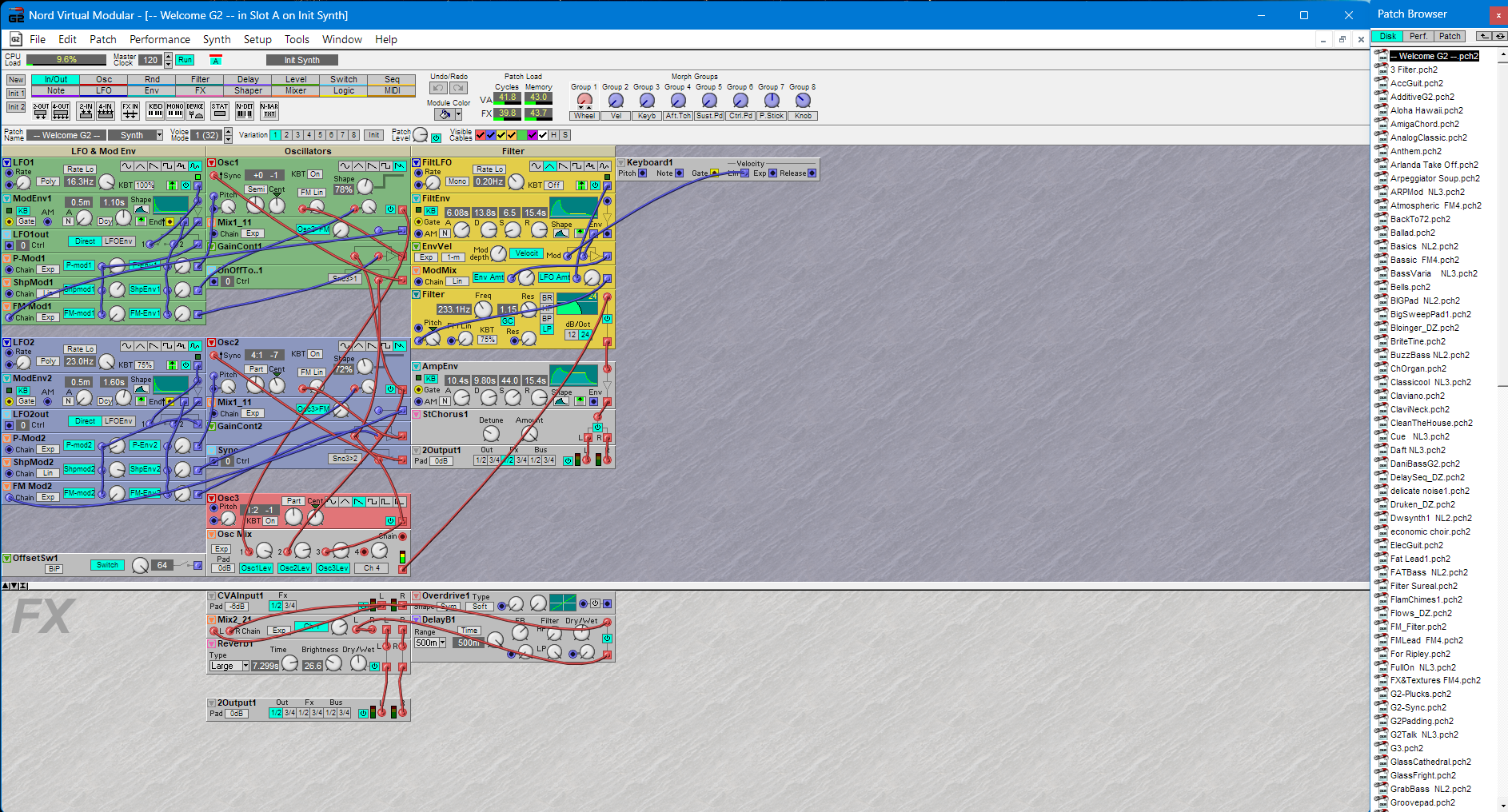1508x812 pixels.
Task: Click the Undo arrow button
Action: (x=438, y=88)
